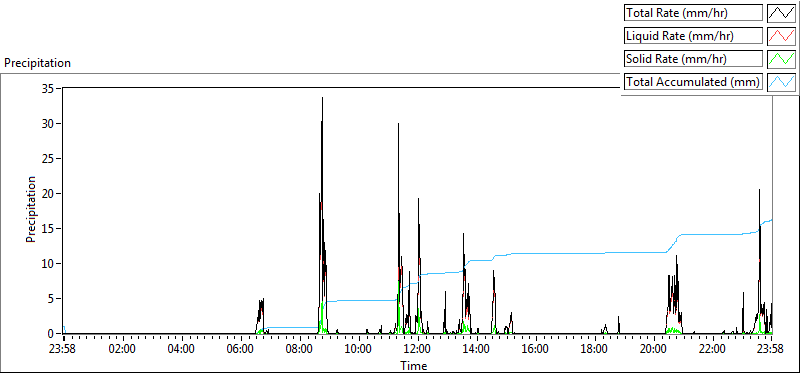
Task: Click the 22:00 time axis label
Action: (712, 350)
